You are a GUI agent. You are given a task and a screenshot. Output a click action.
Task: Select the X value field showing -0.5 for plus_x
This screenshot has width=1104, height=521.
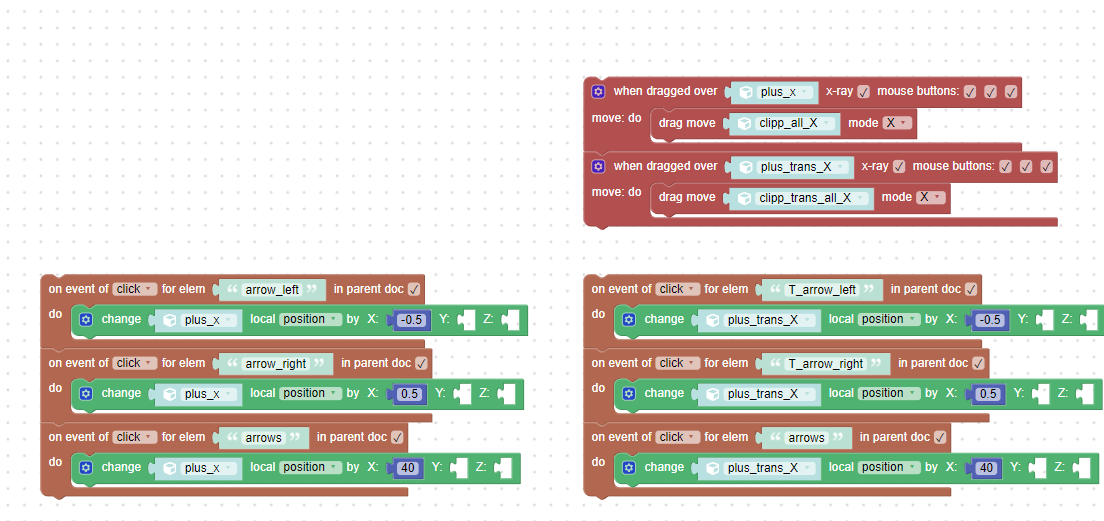coord(410,320)
